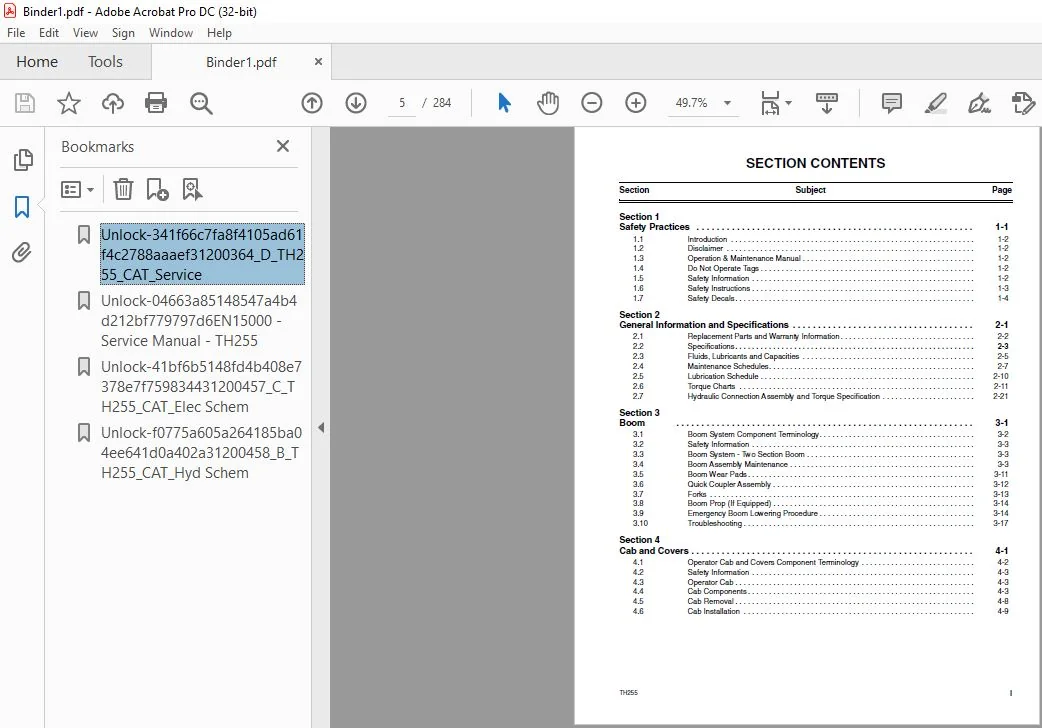
Task: Upload file to Document Cloud
Action: 112,103
